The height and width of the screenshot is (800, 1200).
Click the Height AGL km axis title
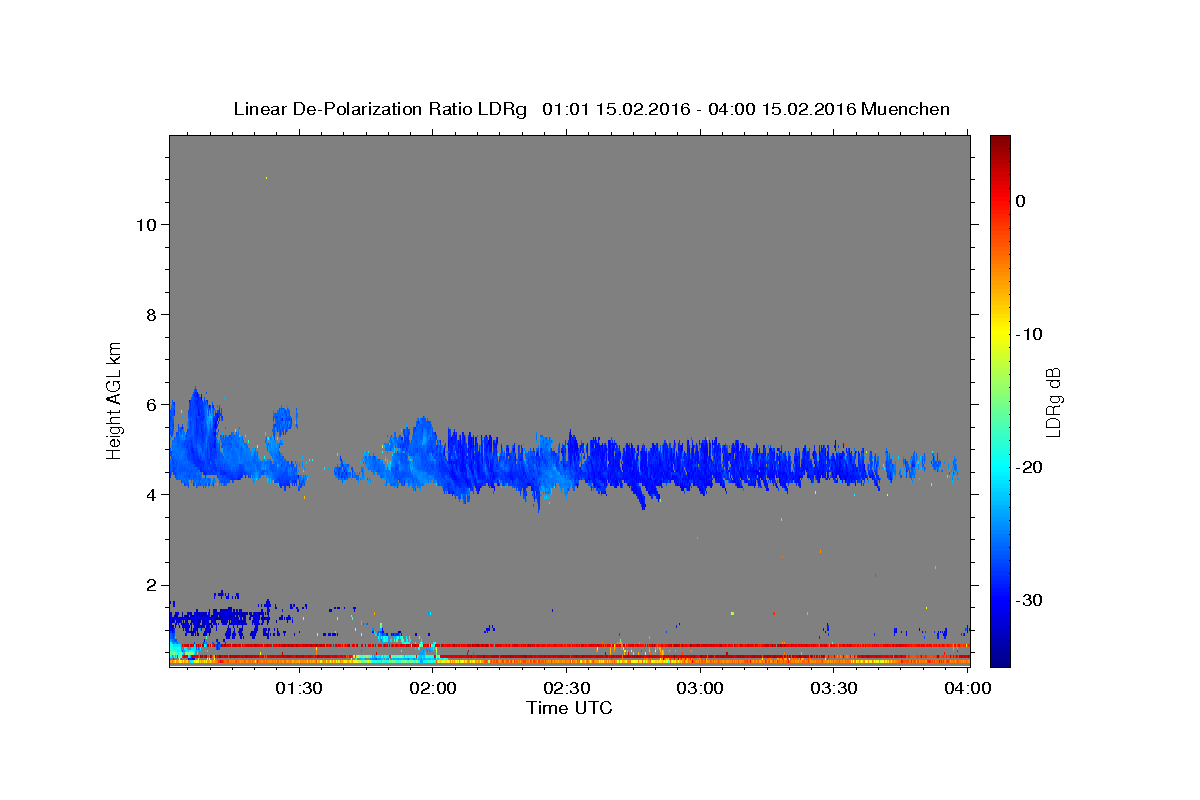point(115,400)
